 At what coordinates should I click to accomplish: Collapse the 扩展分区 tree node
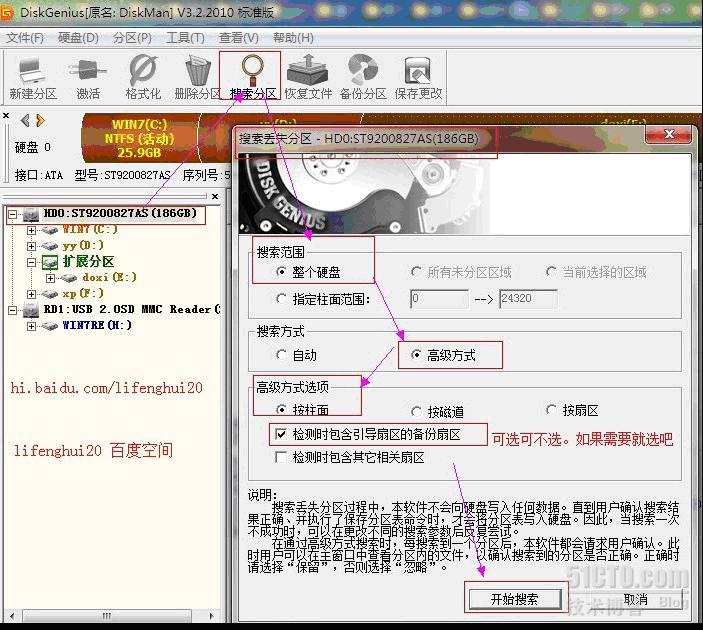pyautogui.click(x=31, y=262)
